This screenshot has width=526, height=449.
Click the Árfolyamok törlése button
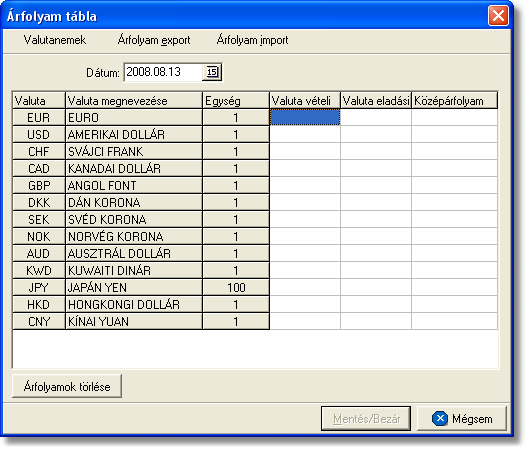[x=67, y=386]
